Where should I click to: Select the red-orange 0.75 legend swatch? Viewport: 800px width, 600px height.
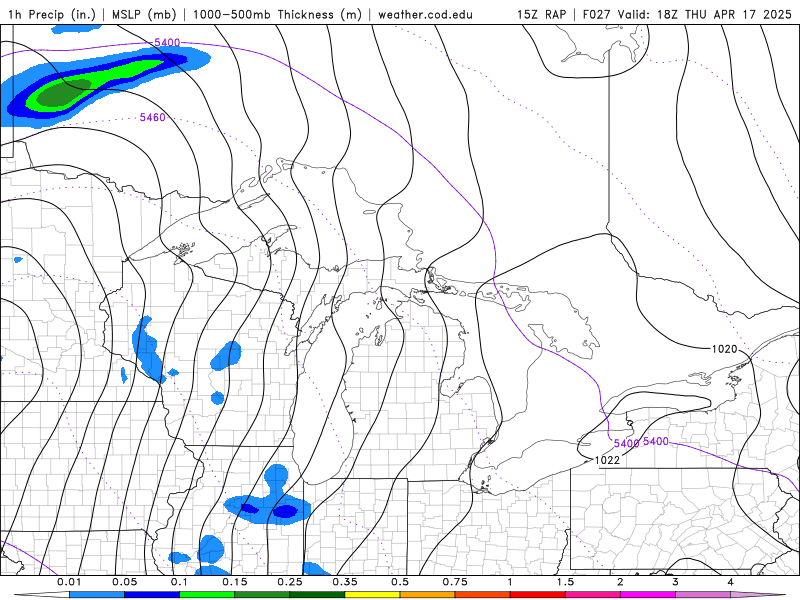pos(482,595)
